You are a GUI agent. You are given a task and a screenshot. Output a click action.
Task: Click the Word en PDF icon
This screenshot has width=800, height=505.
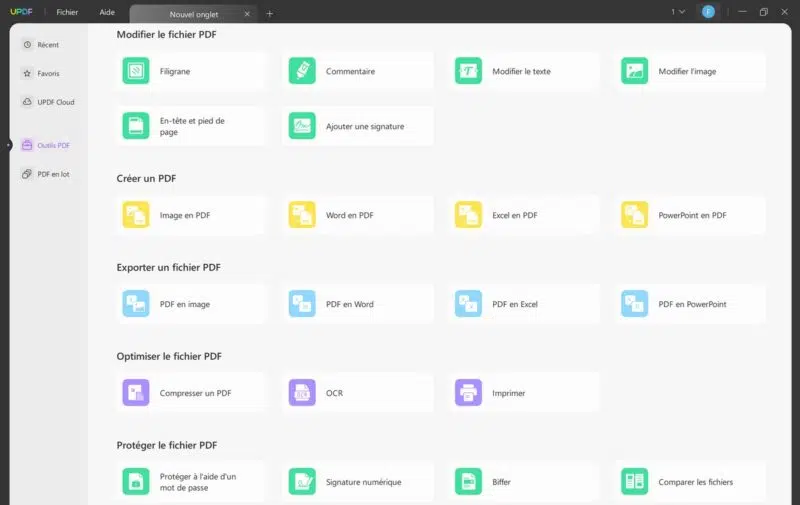click(x=302, y=215)
